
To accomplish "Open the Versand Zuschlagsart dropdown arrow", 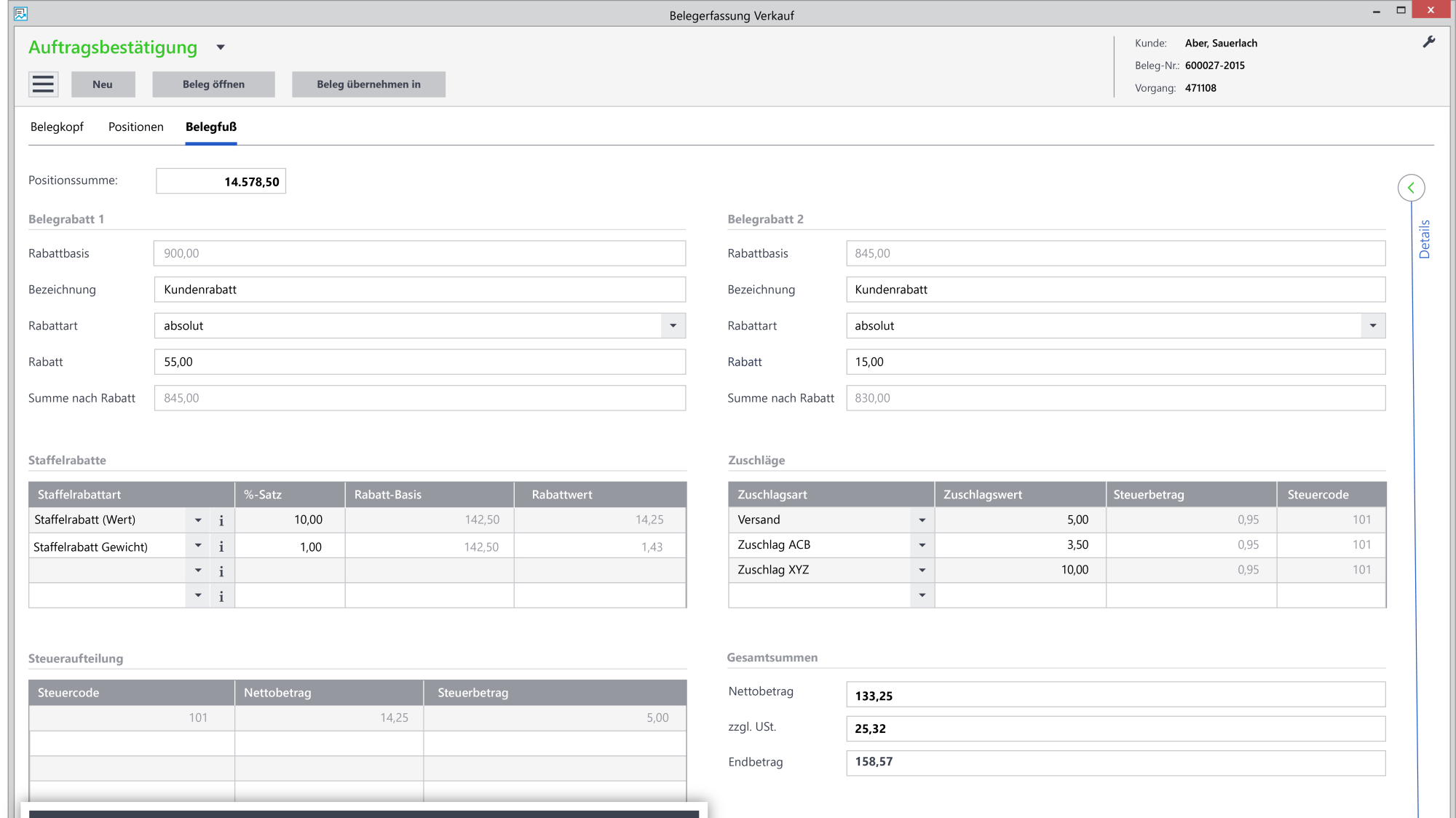I will (x=922, y=520).
